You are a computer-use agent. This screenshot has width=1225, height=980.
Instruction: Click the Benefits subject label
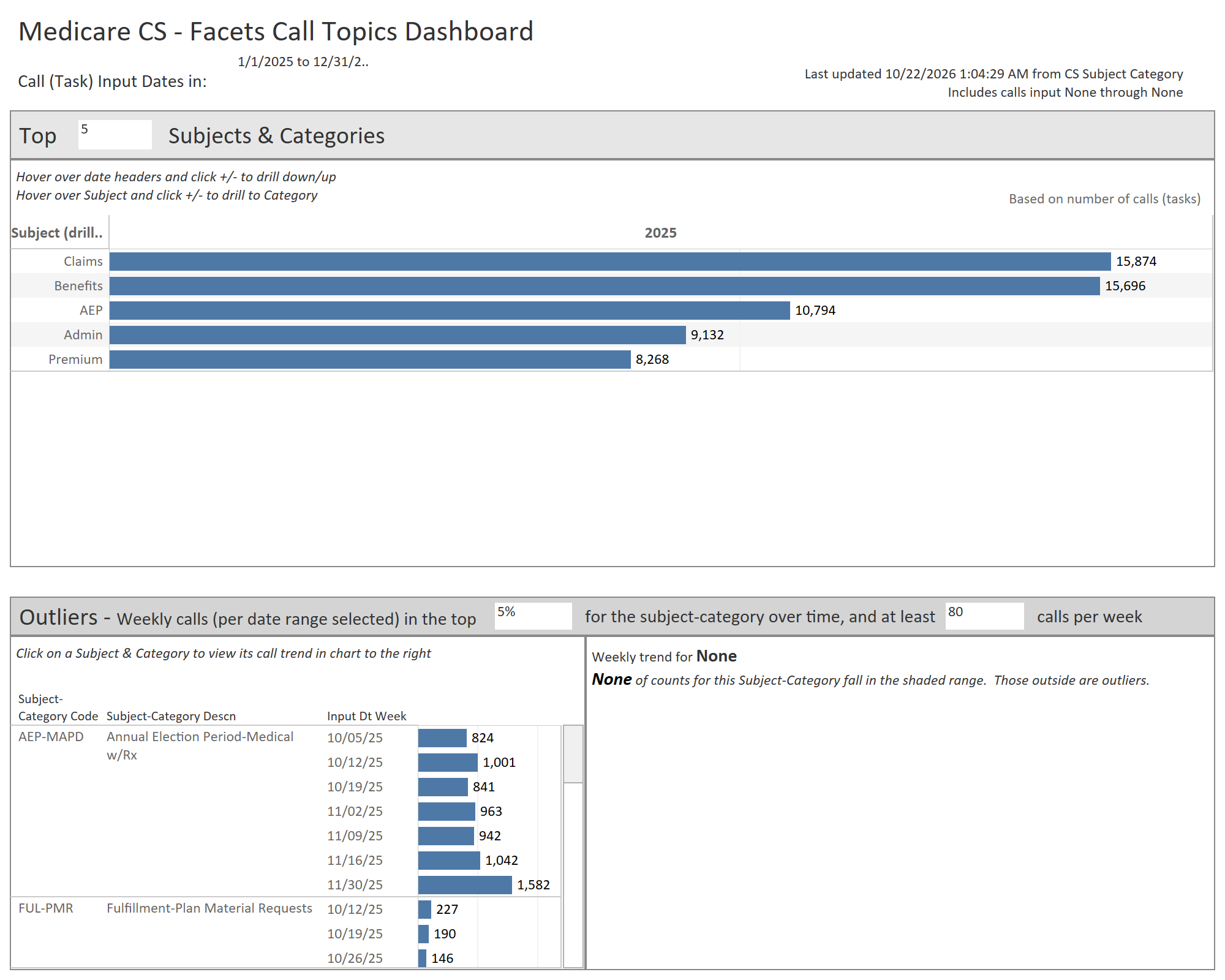click(78, 286)
